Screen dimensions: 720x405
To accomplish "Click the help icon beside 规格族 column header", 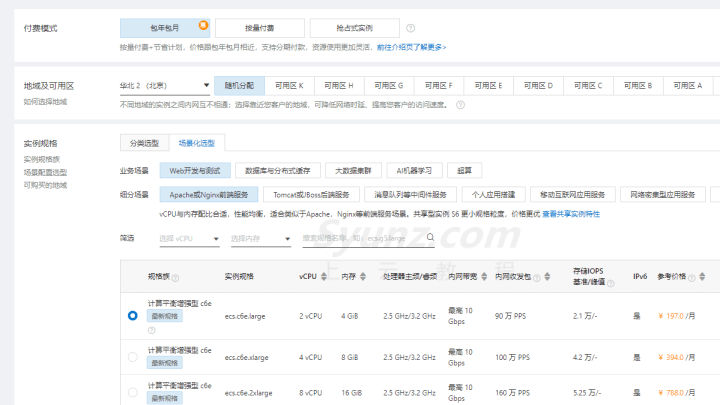I will coord(175,277).
